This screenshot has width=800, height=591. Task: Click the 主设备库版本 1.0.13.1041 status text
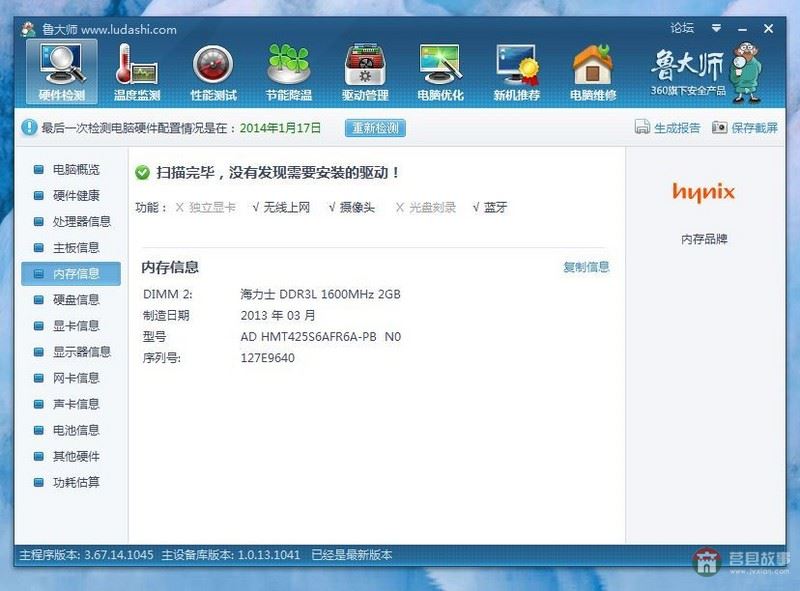(x=231, y=555)
